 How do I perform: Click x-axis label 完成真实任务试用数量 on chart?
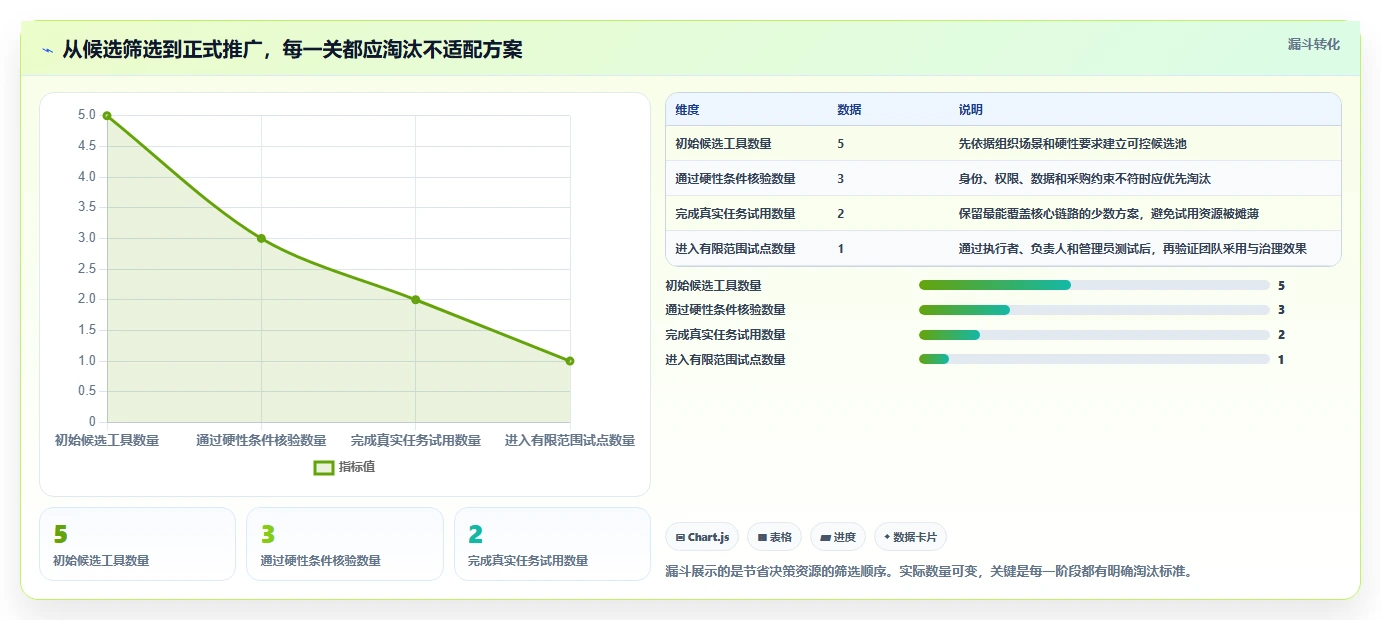[x=415, y=440]
